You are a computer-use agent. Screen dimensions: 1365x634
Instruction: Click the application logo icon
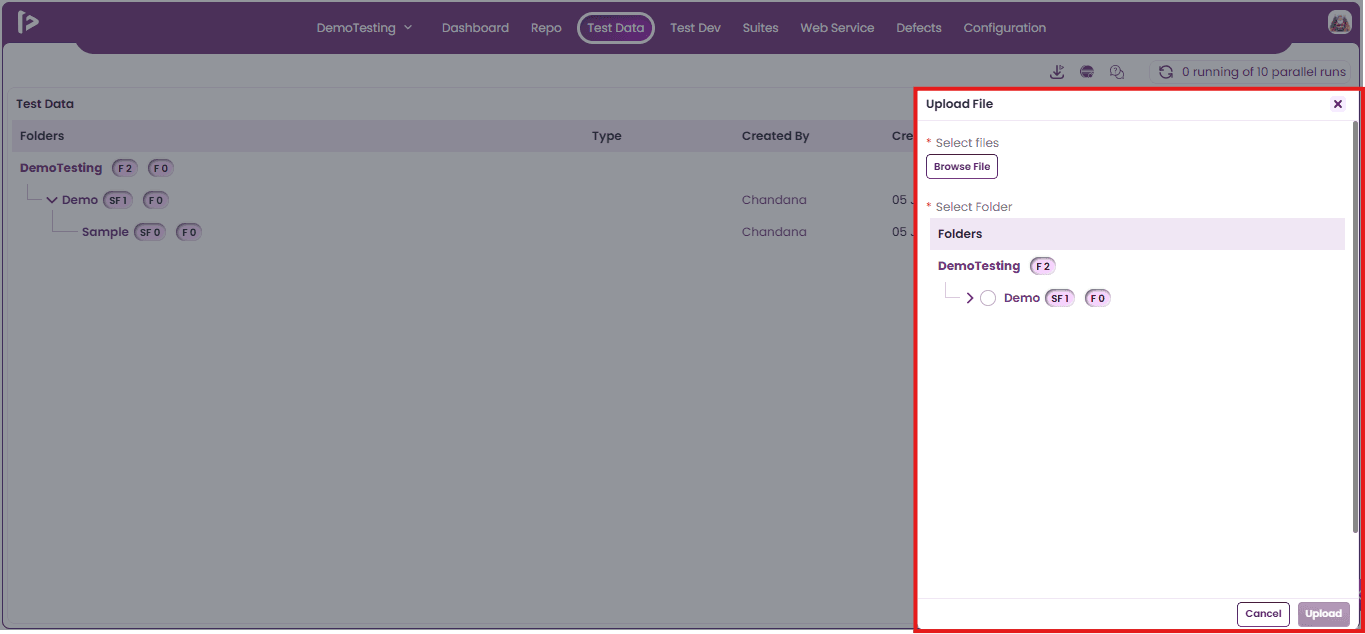[28, 22]
